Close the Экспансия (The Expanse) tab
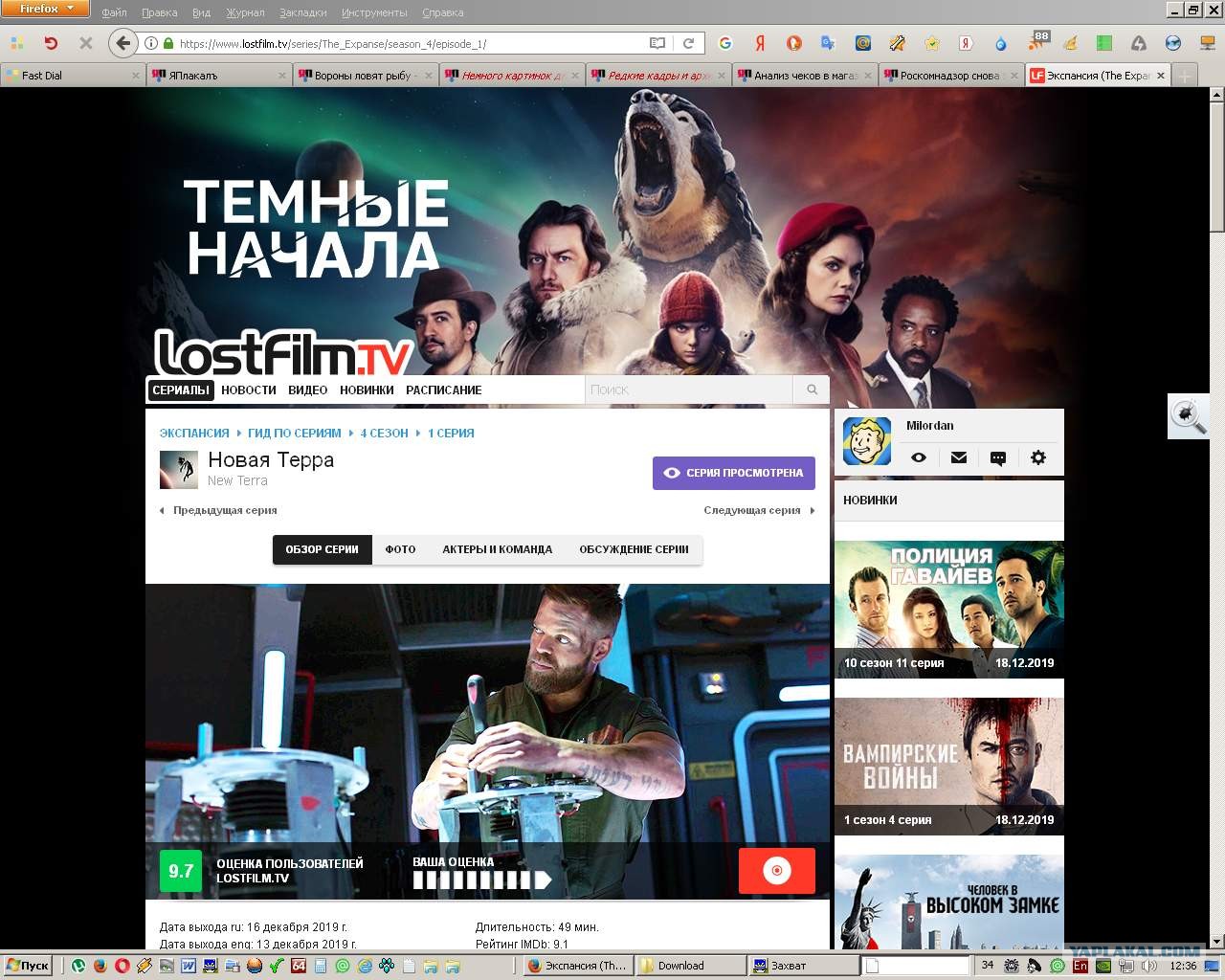The width and height of the screenshot is (1225, 980). click(1161, 76)
